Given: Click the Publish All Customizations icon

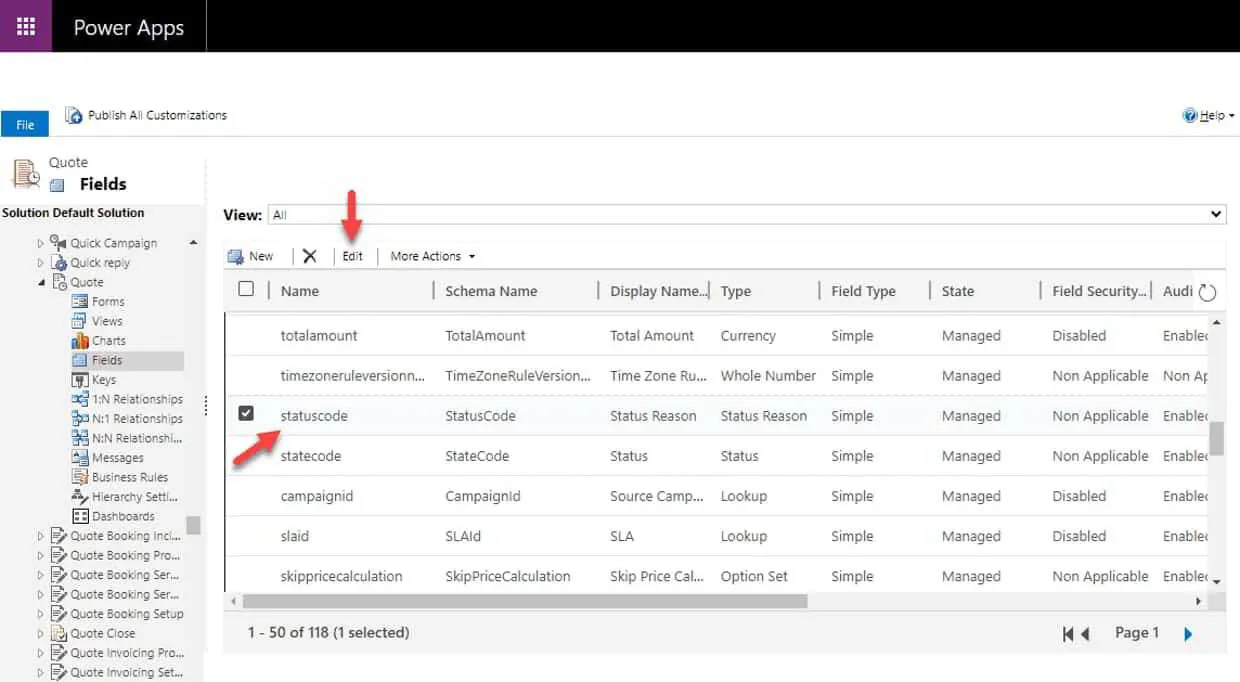Looking at the screenshot, I should (73, 115).
